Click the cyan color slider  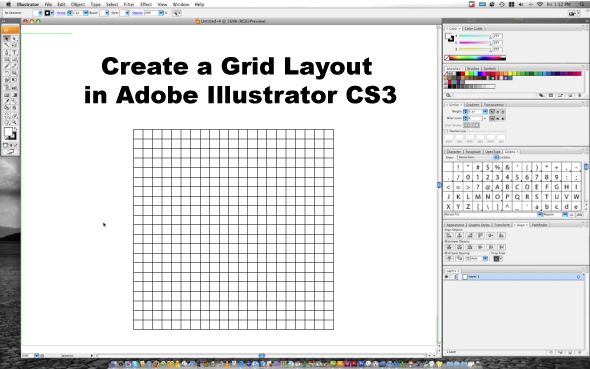coord(475,36)
